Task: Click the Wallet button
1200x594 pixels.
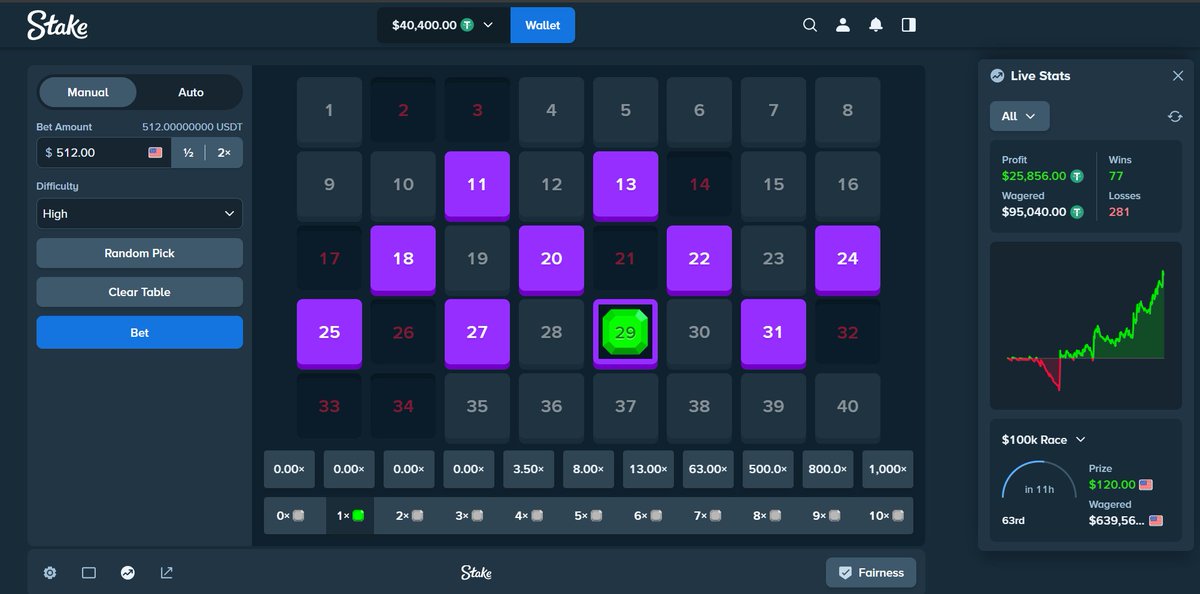Action: [x=543, y=25]
